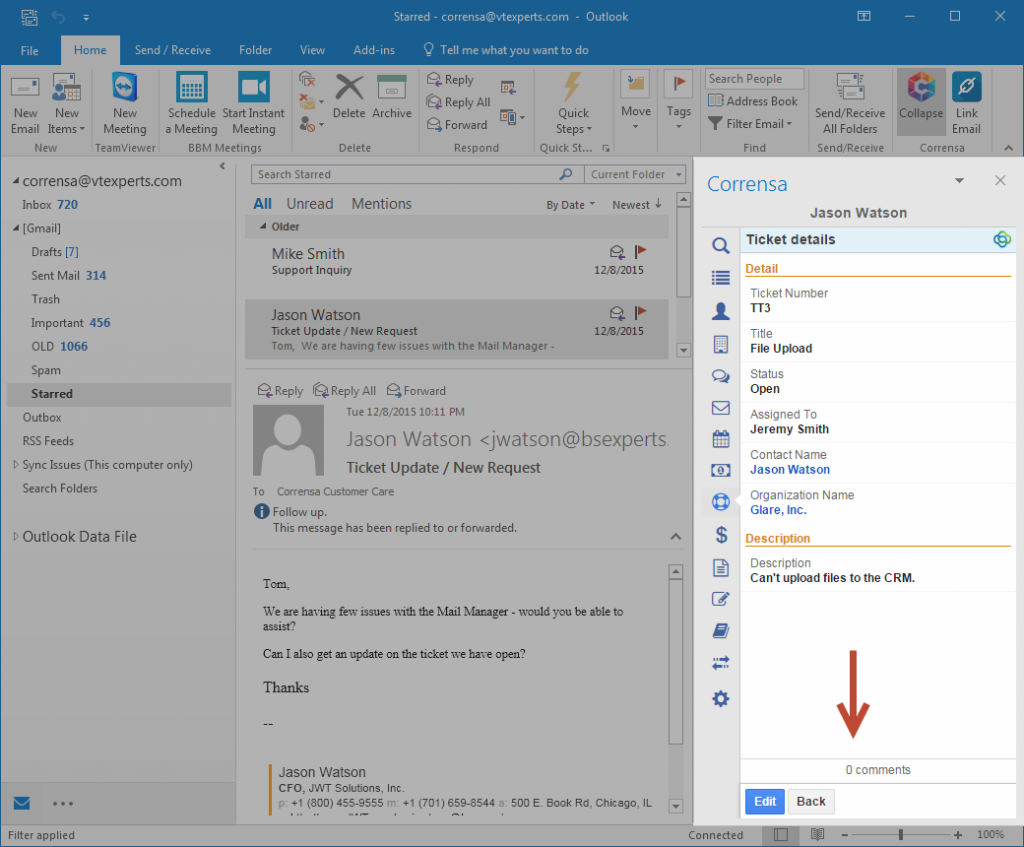Open the Corrensa settings gear icon

[720, 699]
